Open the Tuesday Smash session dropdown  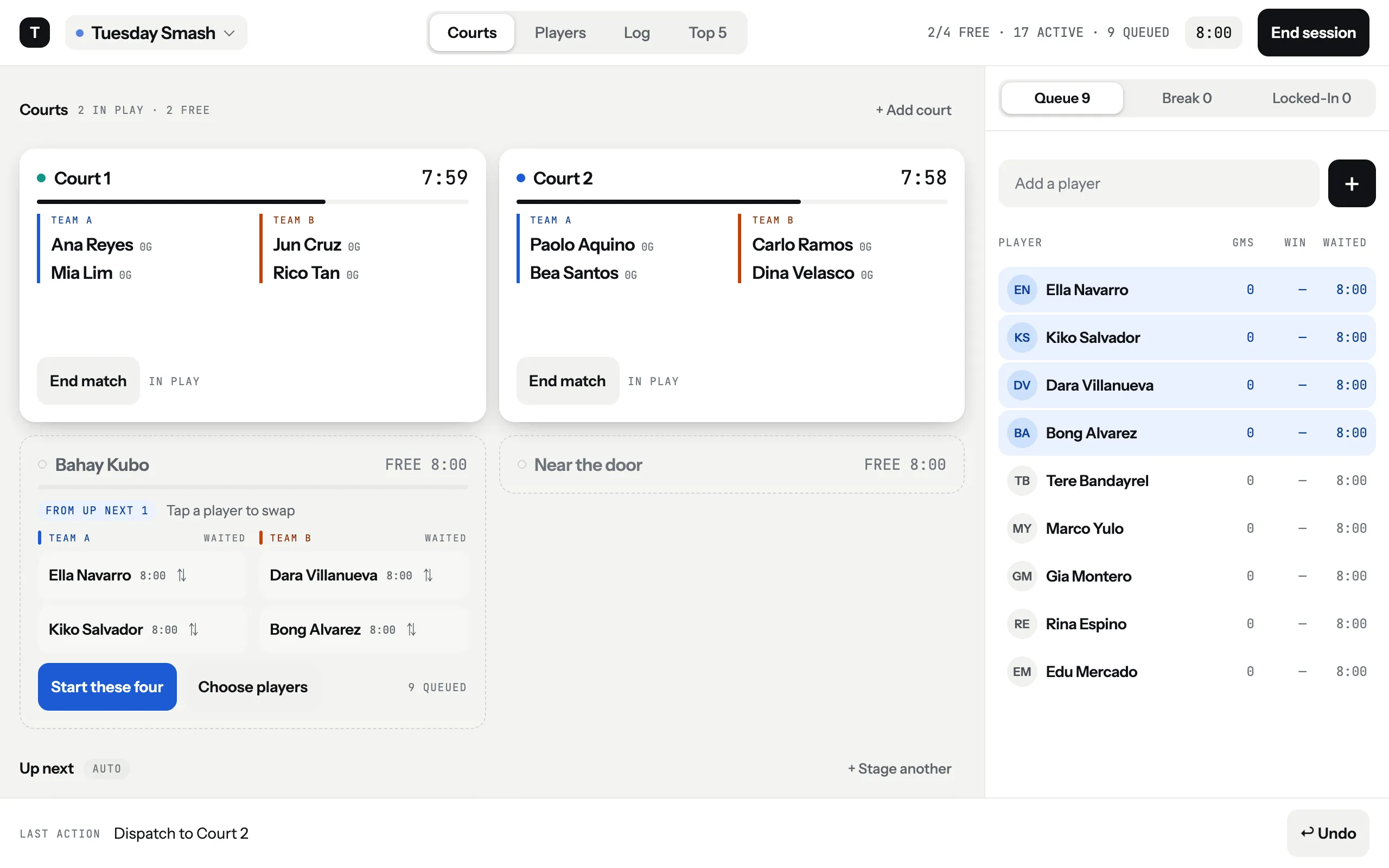pyautogui.click(x=156, y=33)
